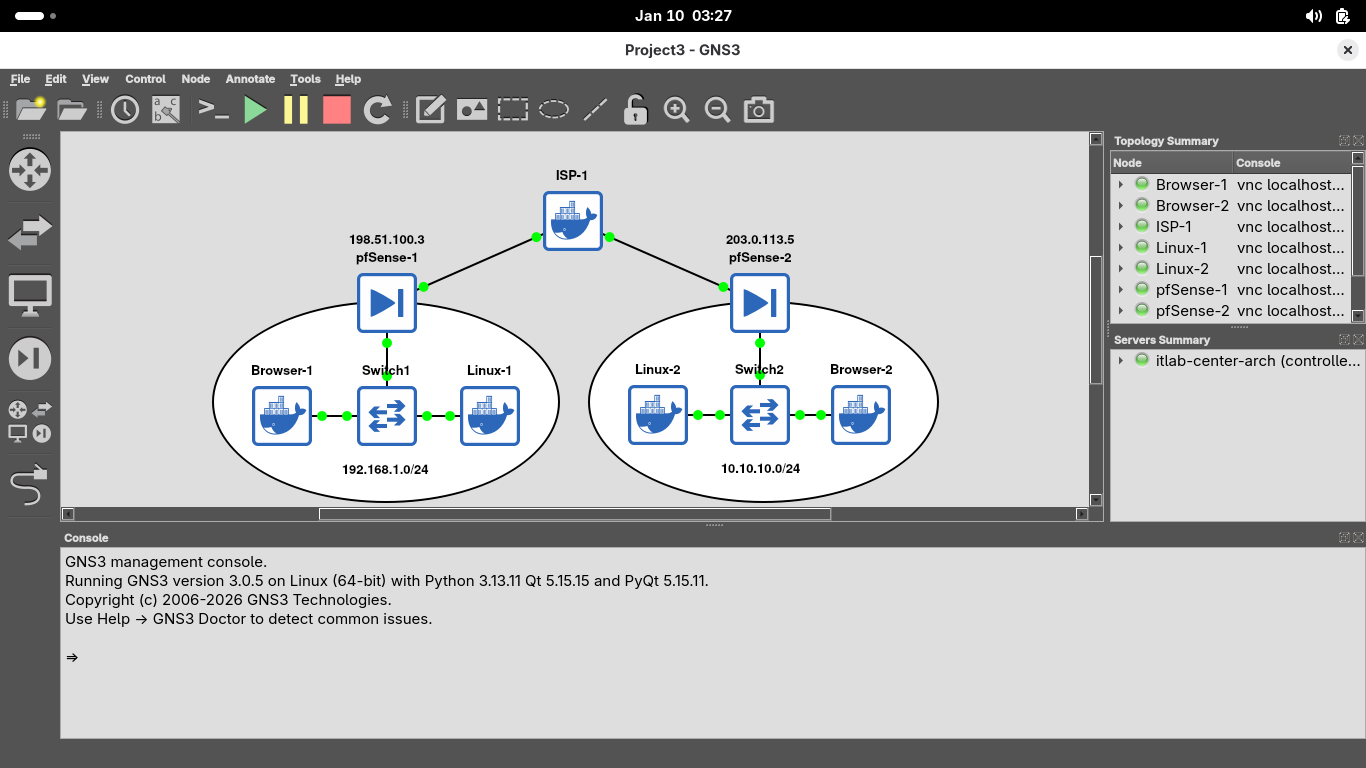Toggle pause on all nodes
This screenshot has width=1366, height=768.
(x=296, y=110)
